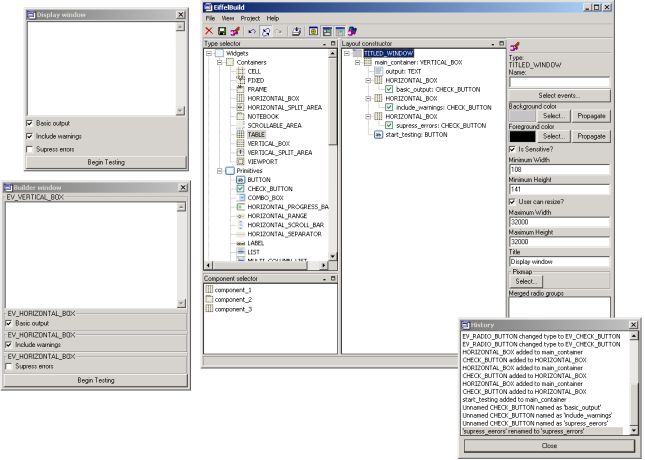This screenshot has width=645, height=460.
Task: Select the last History row 'supress_eerors' renamed
Action: click(x=542, y=432)
